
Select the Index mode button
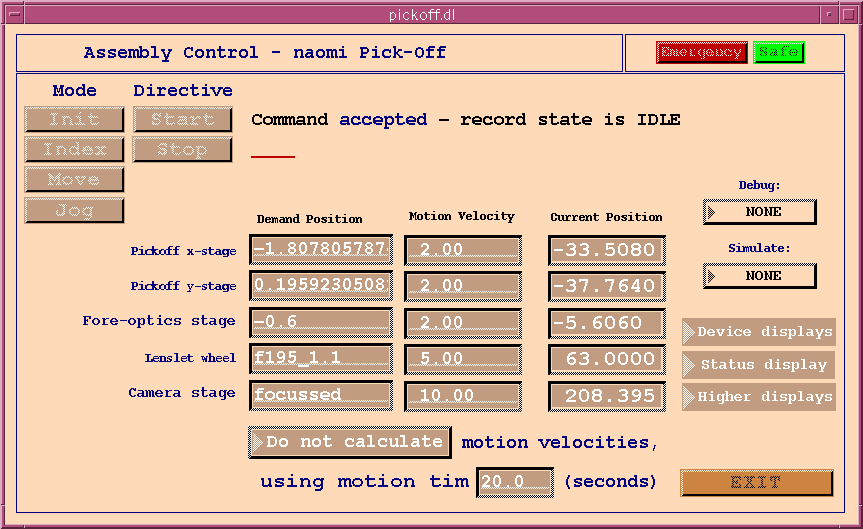point(74,150)
